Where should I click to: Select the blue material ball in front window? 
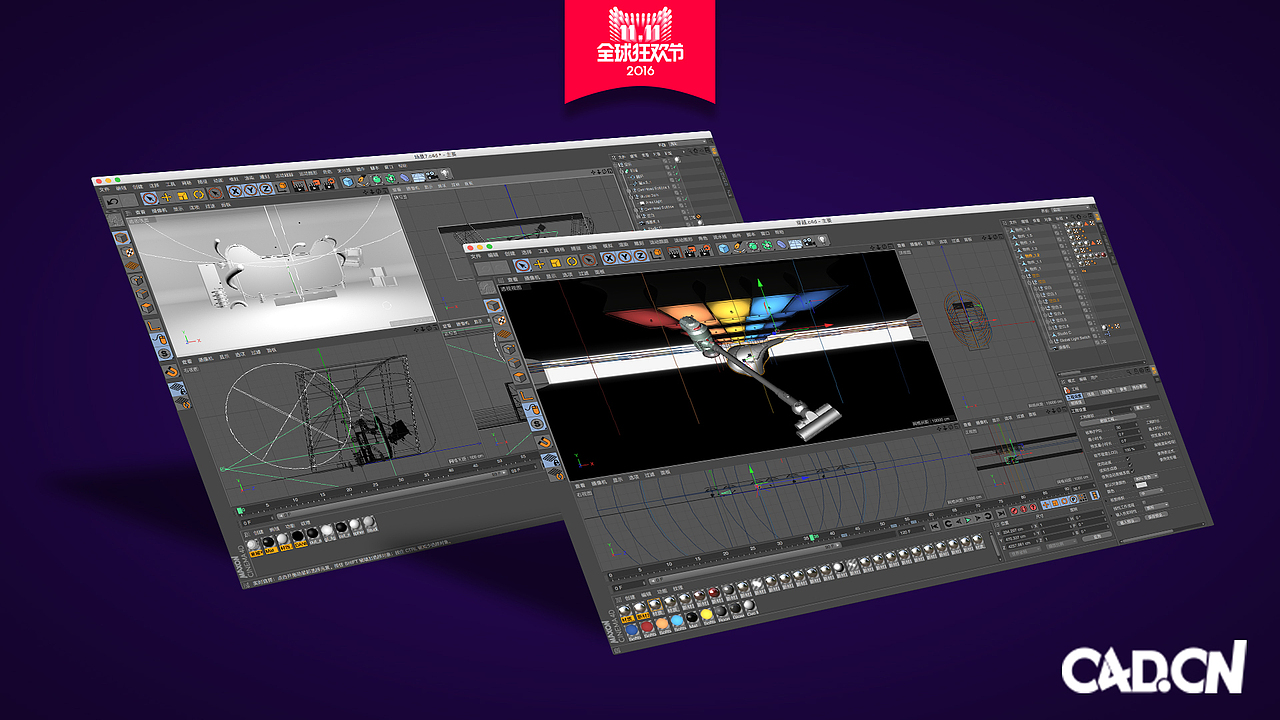tap(632, 630)
